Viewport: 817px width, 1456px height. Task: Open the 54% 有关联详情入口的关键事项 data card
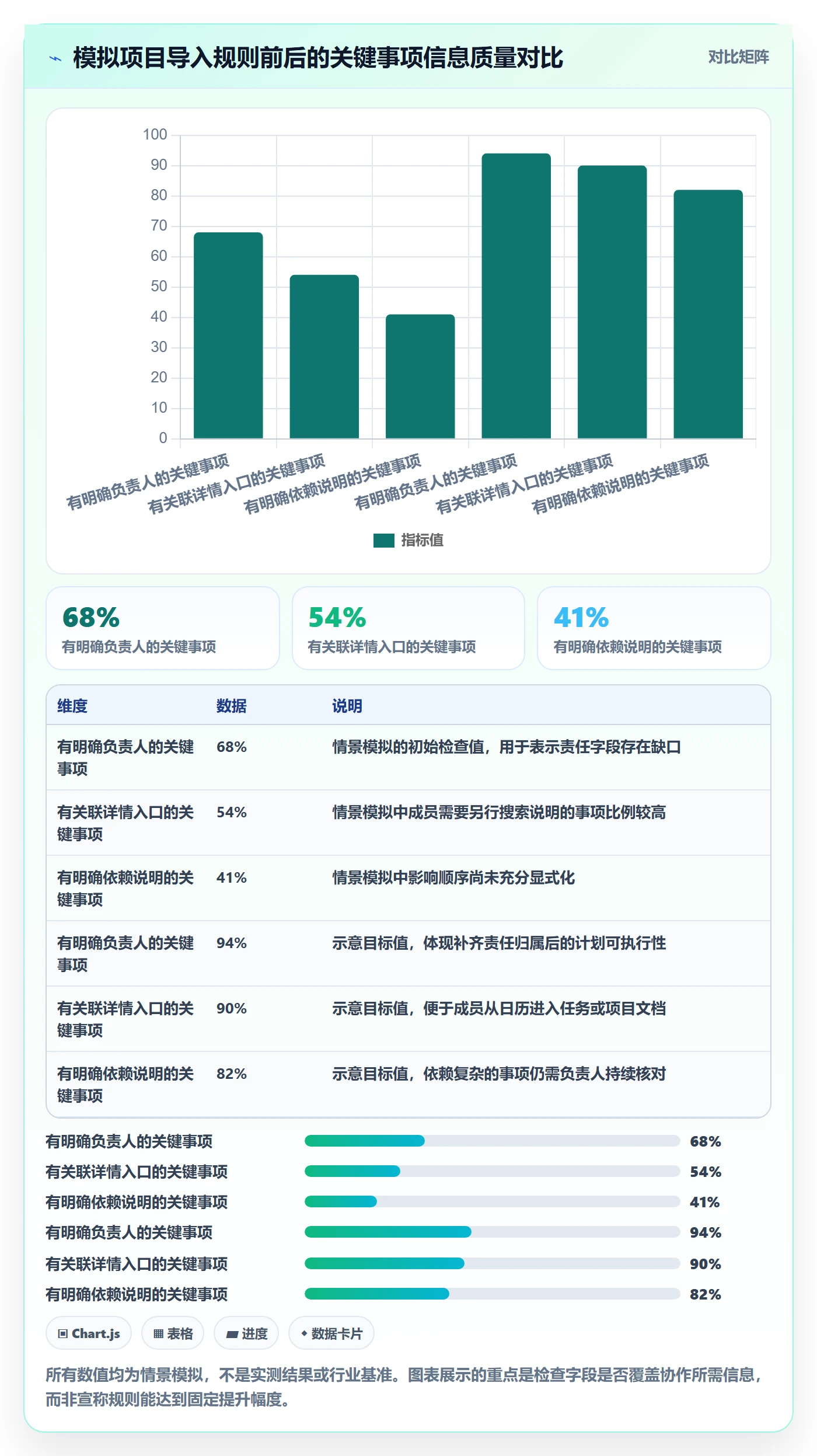[408, 628]
